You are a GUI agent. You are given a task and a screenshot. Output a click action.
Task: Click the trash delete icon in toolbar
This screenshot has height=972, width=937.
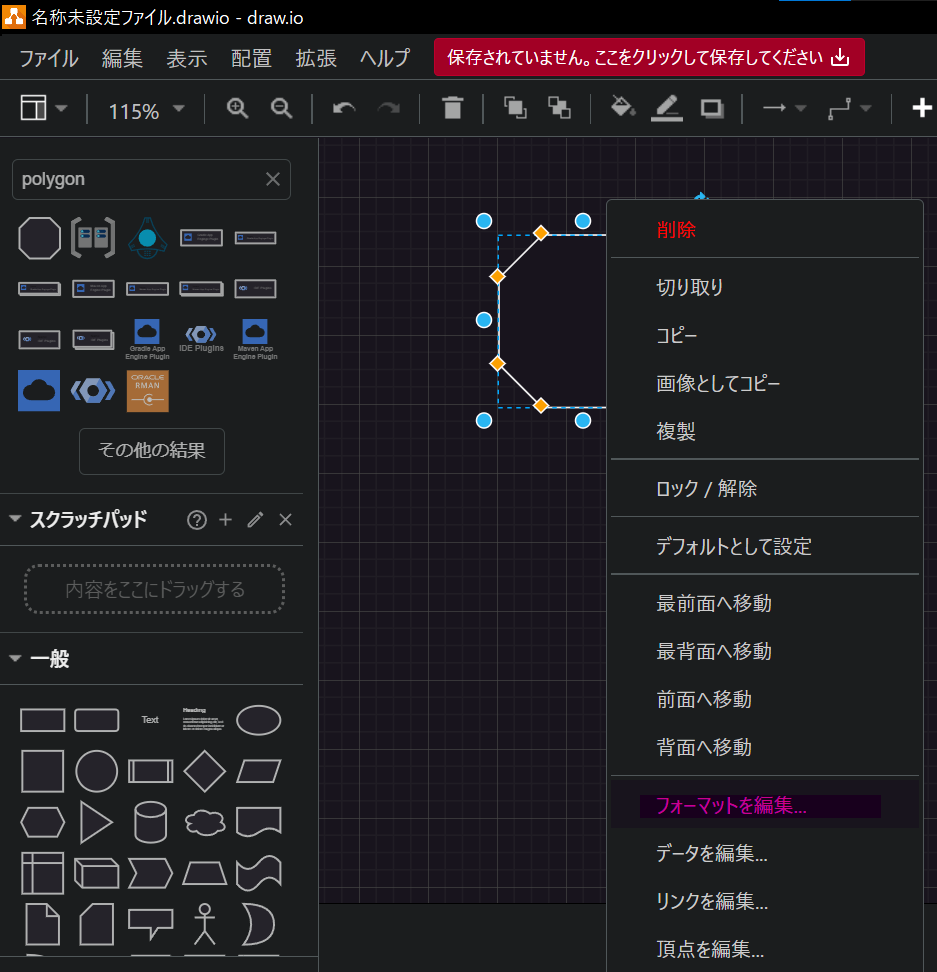[453, 108]
